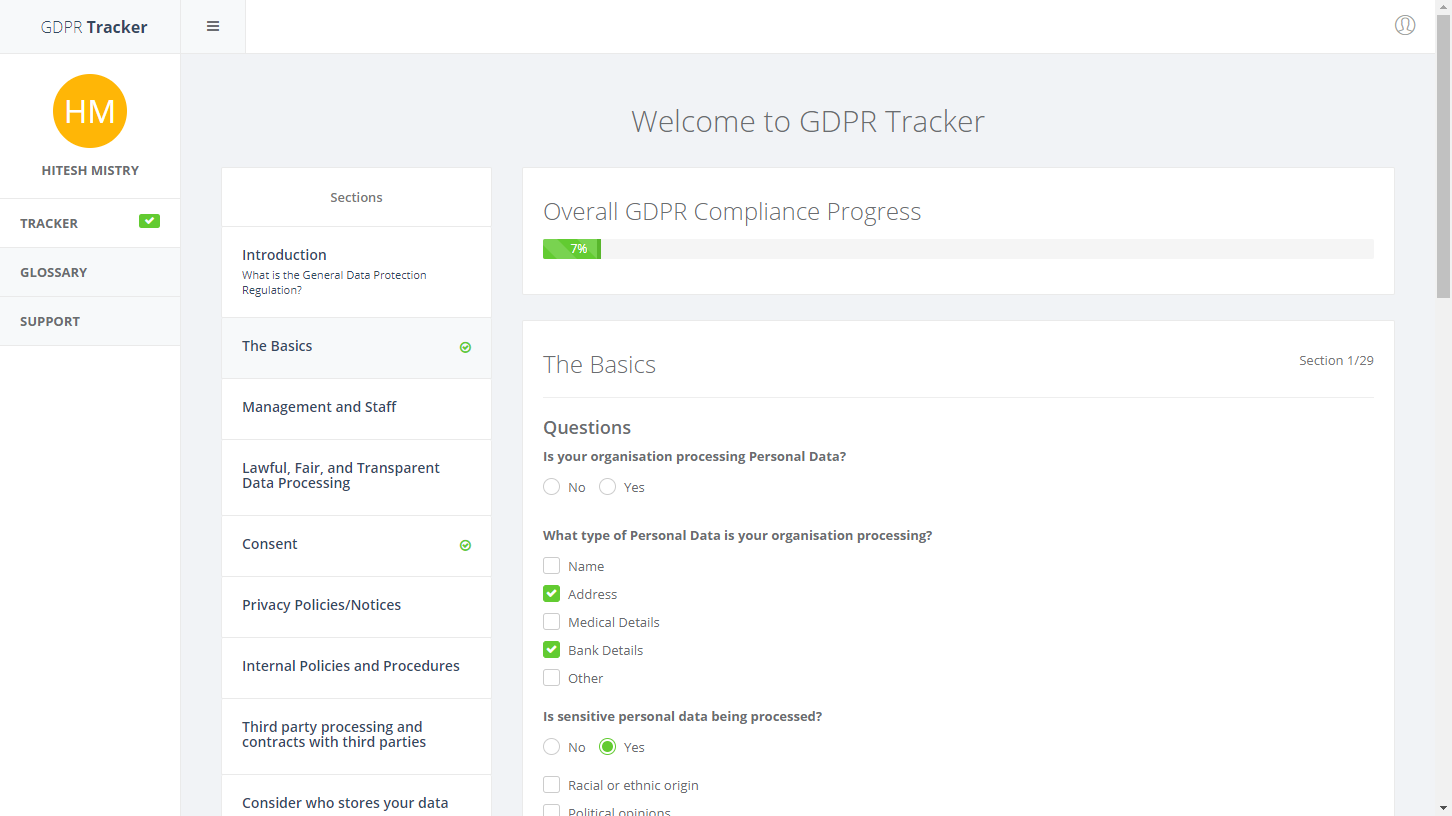The width and height of the screenshot is (1452, 816).
Task: Uncheck the Bank Details checkbox
Action: (551, 649)
